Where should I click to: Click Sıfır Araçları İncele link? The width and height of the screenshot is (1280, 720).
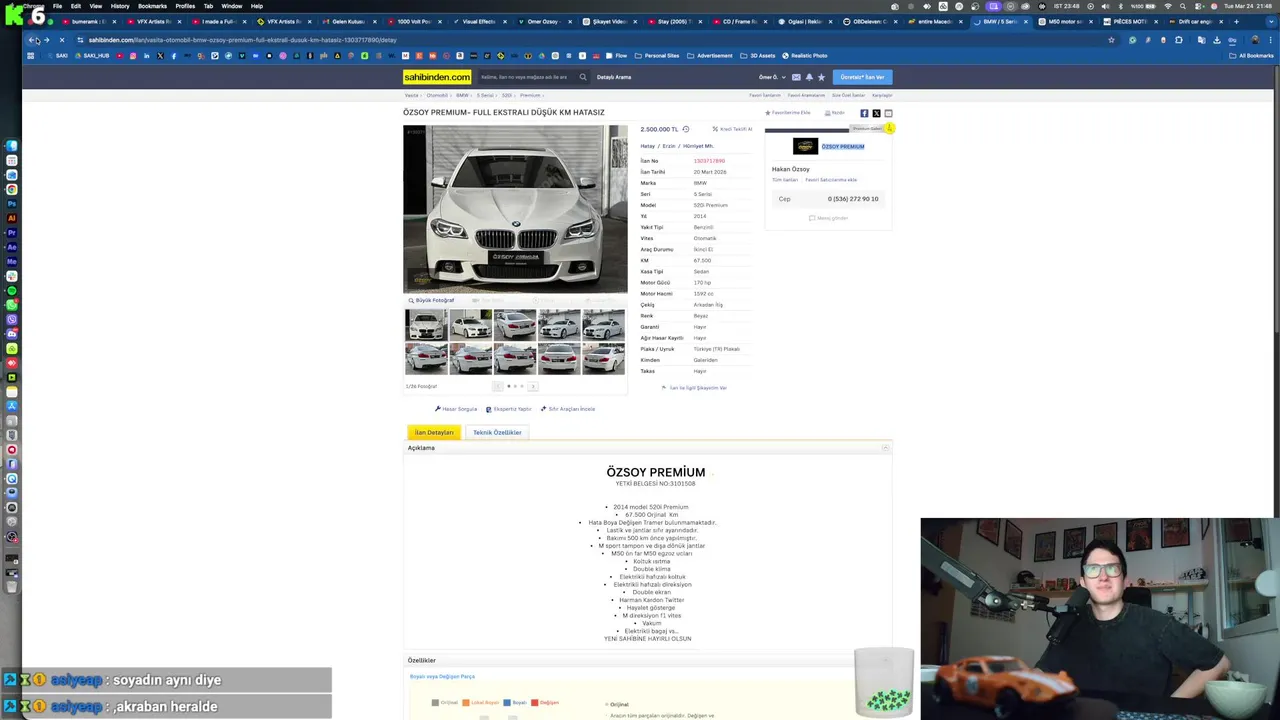568,409
